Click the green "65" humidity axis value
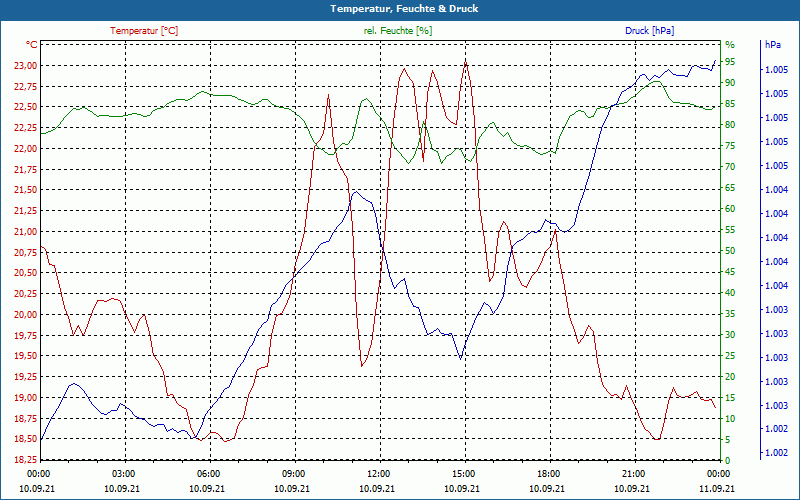800x500 pixels. 730,188
